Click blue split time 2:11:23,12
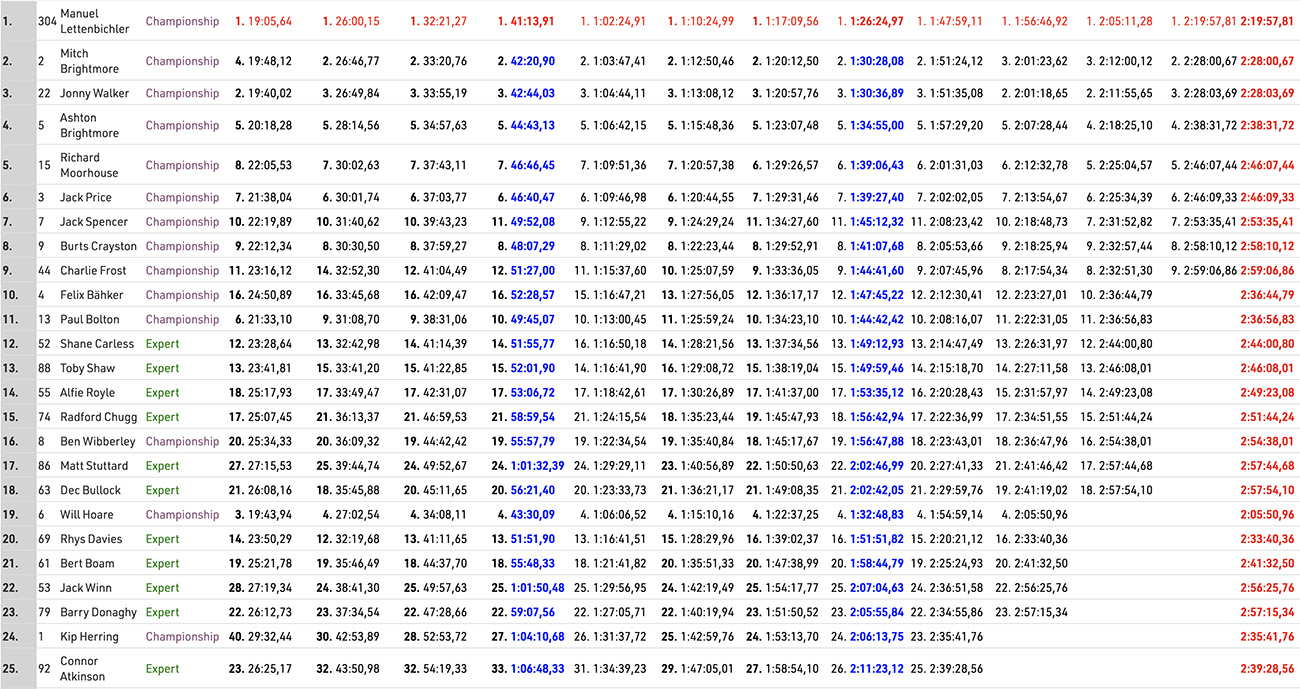 coord(876,669)
